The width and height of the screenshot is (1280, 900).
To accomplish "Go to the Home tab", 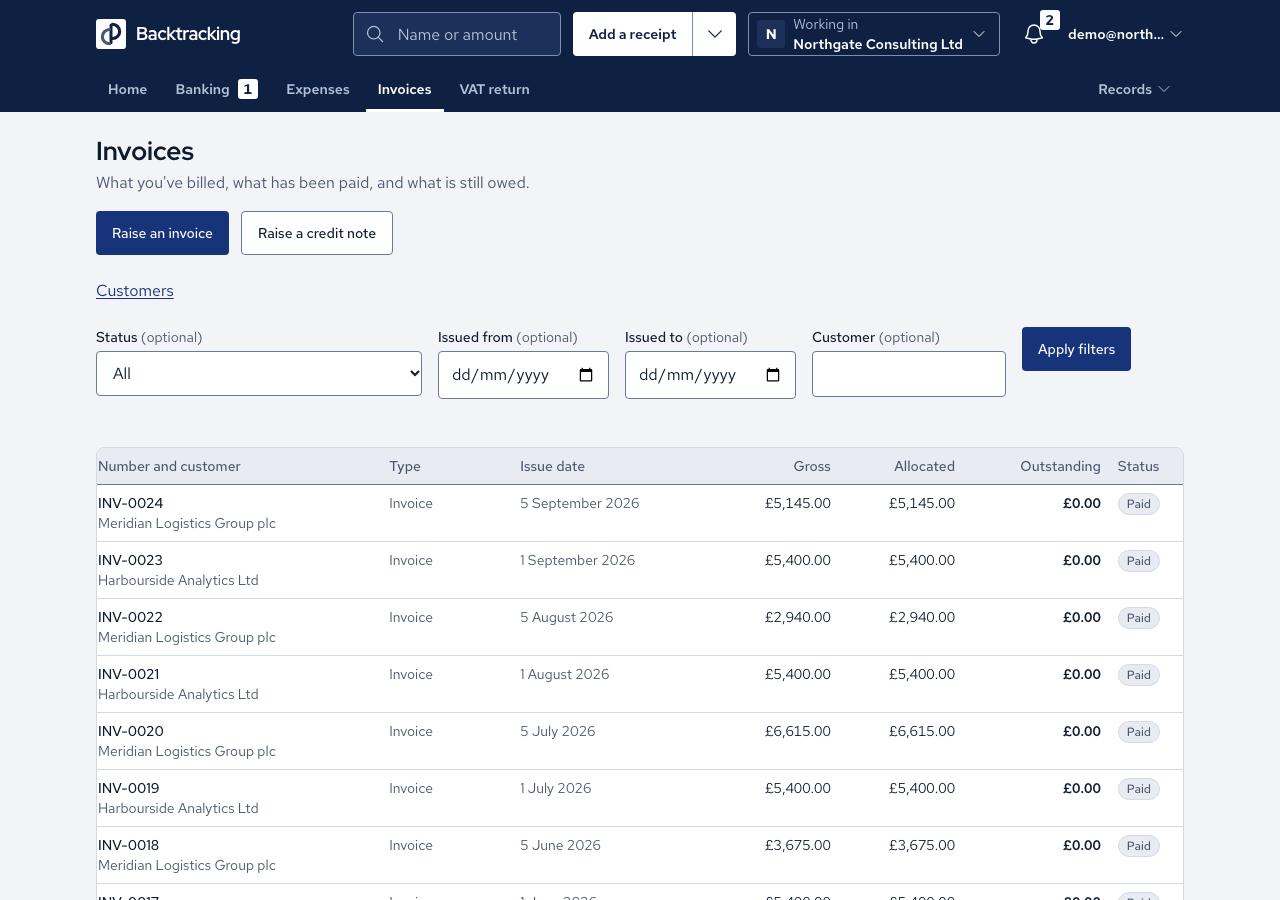I will click(128, 89).
